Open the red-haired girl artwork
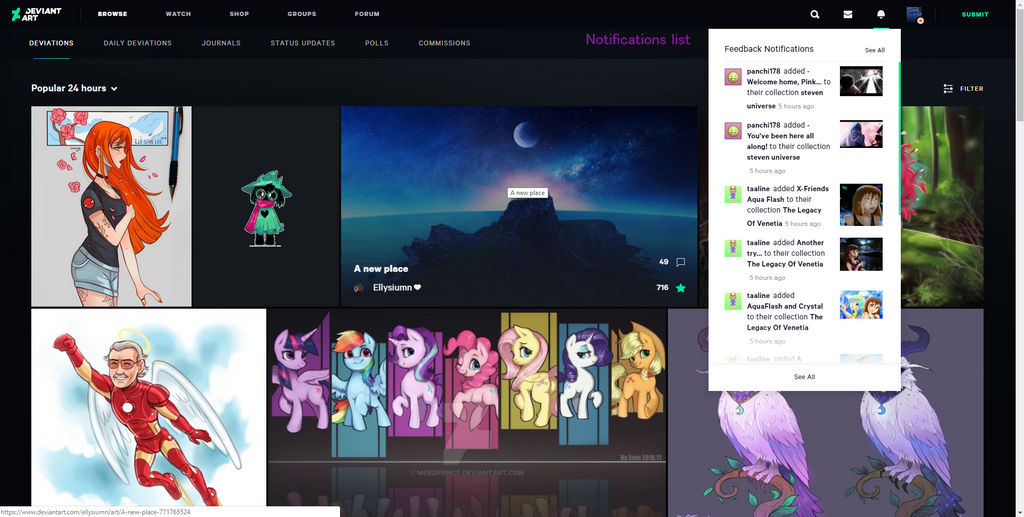Viewport: 1024px width, 517px height. point(112,206)
